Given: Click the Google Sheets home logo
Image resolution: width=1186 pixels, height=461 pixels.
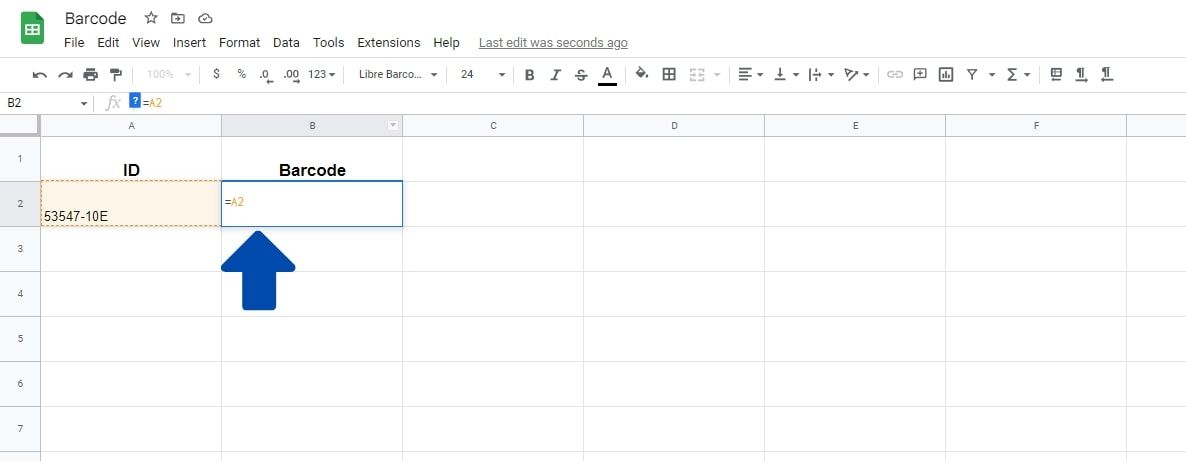Looking at the screenshot, I should 33,29.
